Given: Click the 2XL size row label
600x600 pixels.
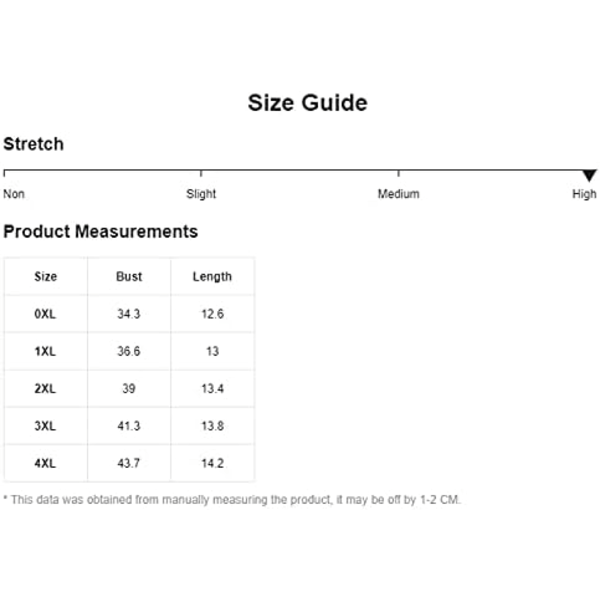Looking at the screenshot, I should coord(45,388).
